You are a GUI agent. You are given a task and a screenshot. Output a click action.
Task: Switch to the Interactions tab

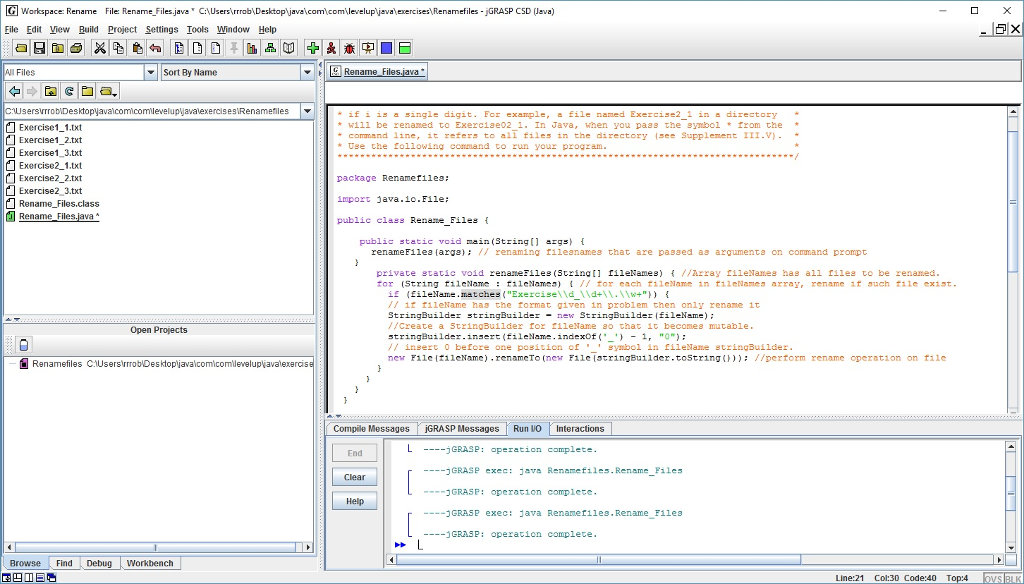580,429
